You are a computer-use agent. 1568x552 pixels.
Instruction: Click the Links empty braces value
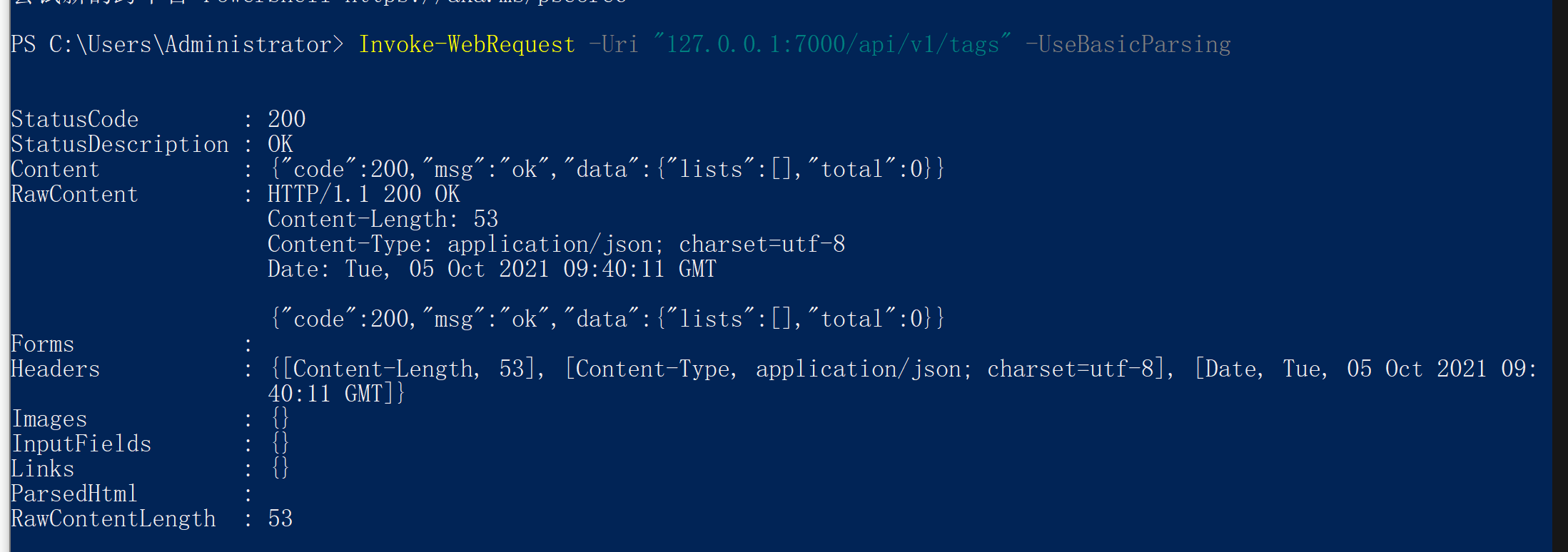[280, 469]
